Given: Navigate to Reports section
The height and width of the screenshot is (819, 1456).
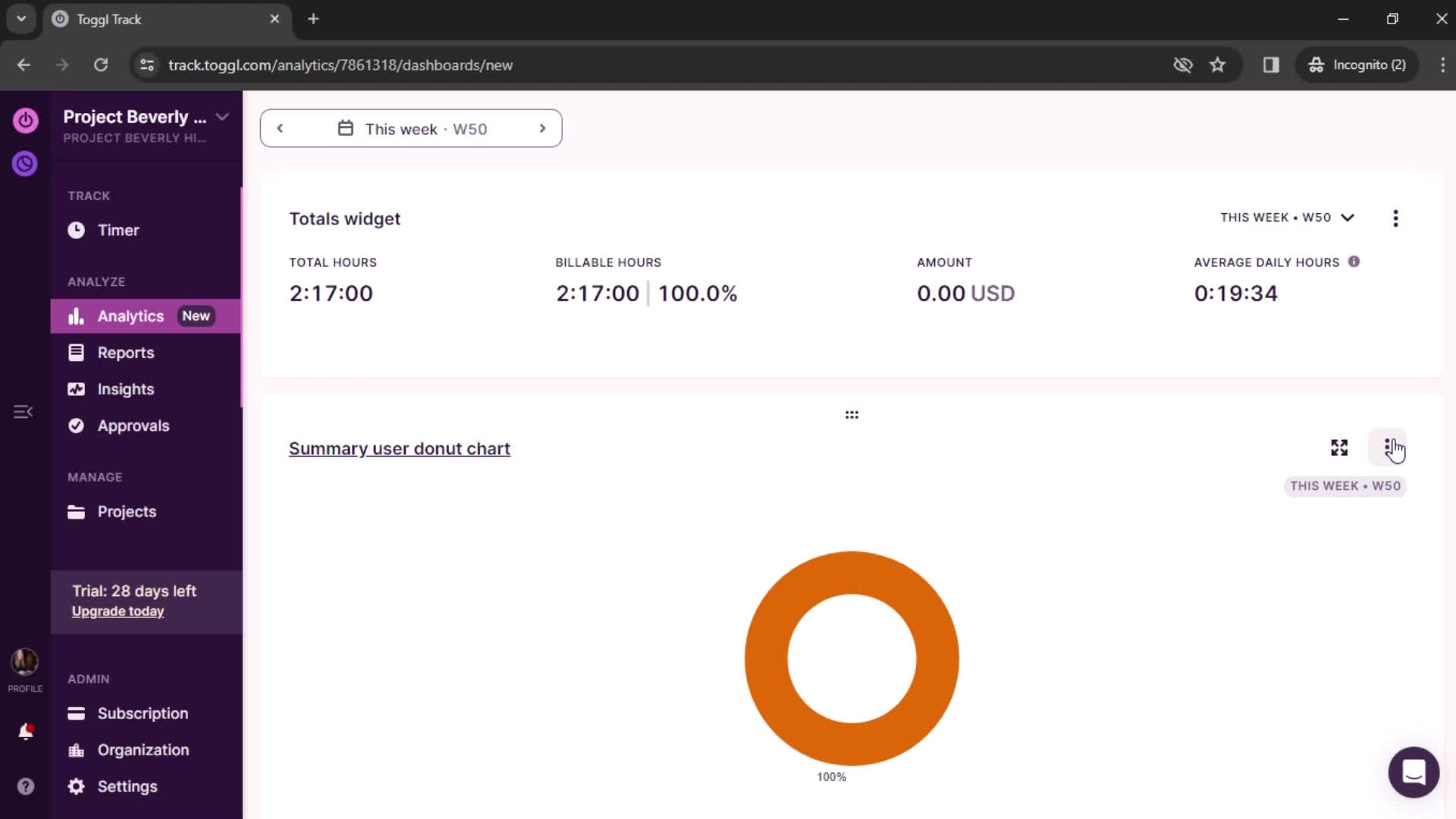Looking at the screenshot, I should click(125, 352).
